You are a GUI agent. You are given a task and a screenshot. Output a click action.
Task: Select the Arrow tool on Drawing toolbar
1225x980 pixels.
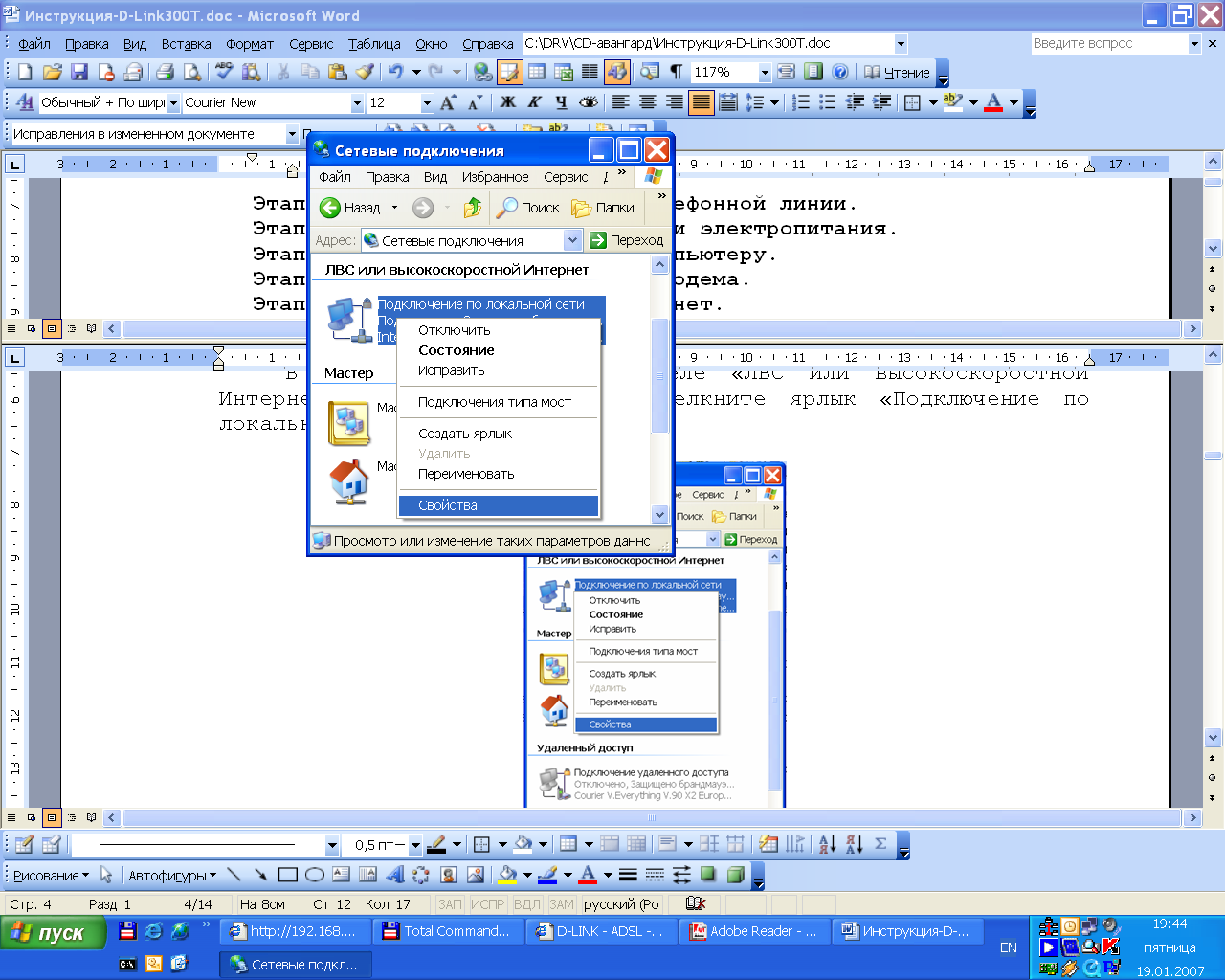(x=260, y=875)
